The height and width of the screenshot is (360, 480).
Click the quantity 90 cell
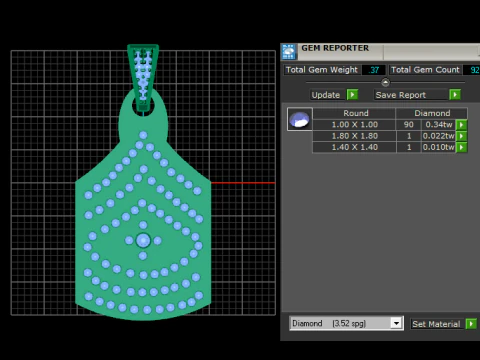409,125
